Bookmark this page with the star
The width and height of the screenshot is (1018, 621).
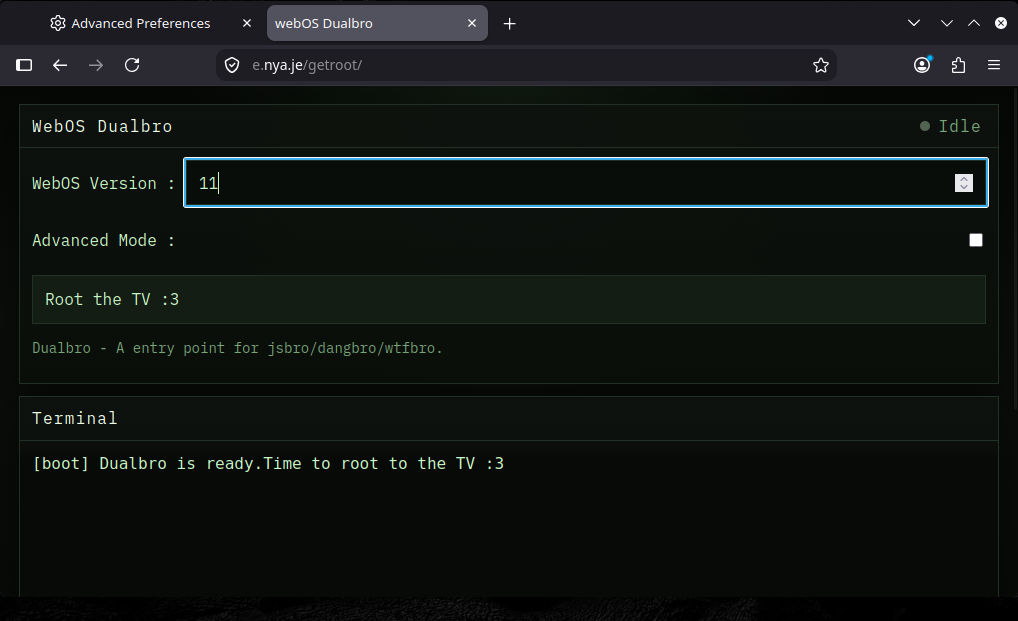[821, 65]
